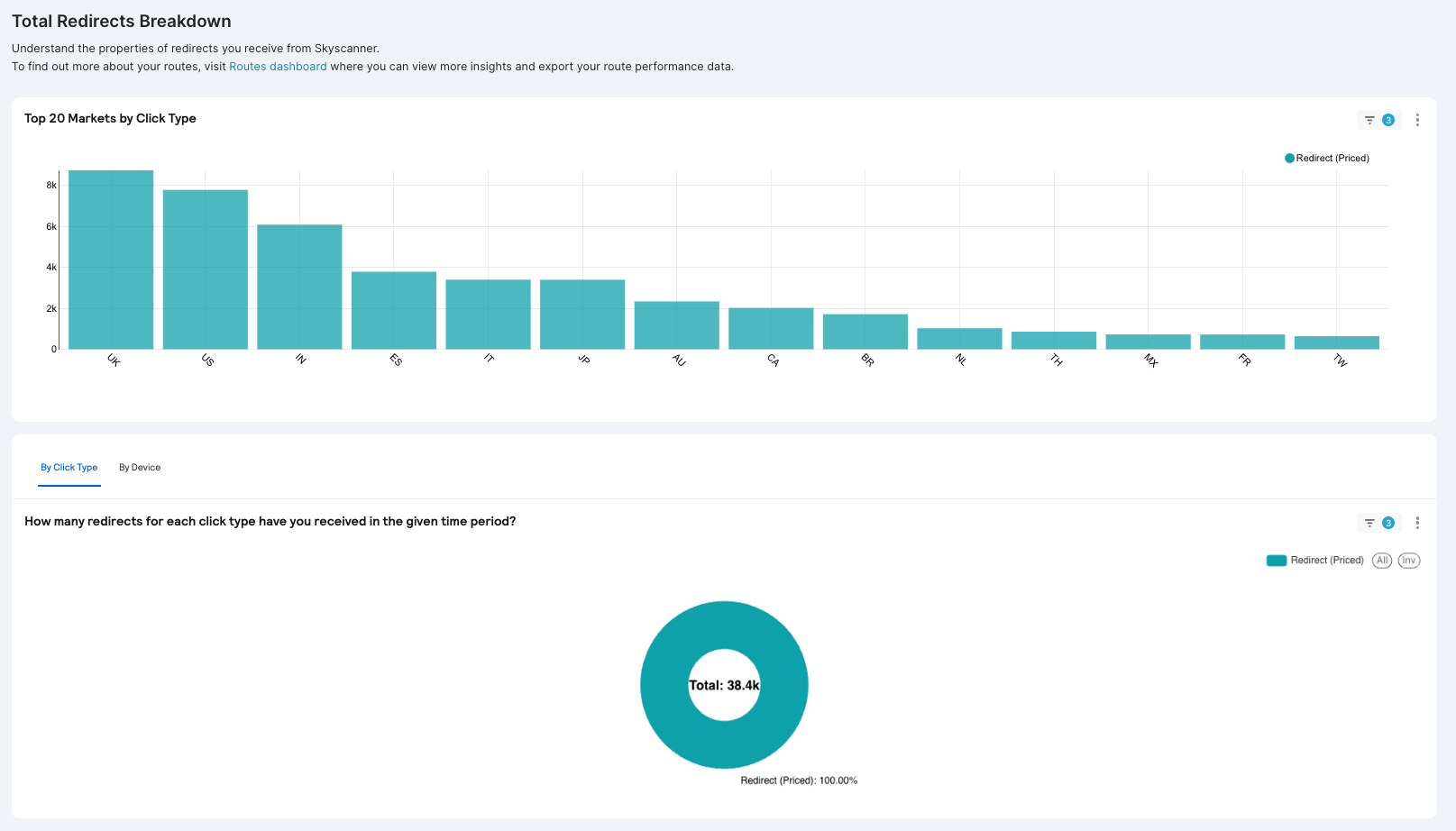Open kebab menu on click type redirects chart
This screenshot has width=1456, height=831.
[1417, 523]
